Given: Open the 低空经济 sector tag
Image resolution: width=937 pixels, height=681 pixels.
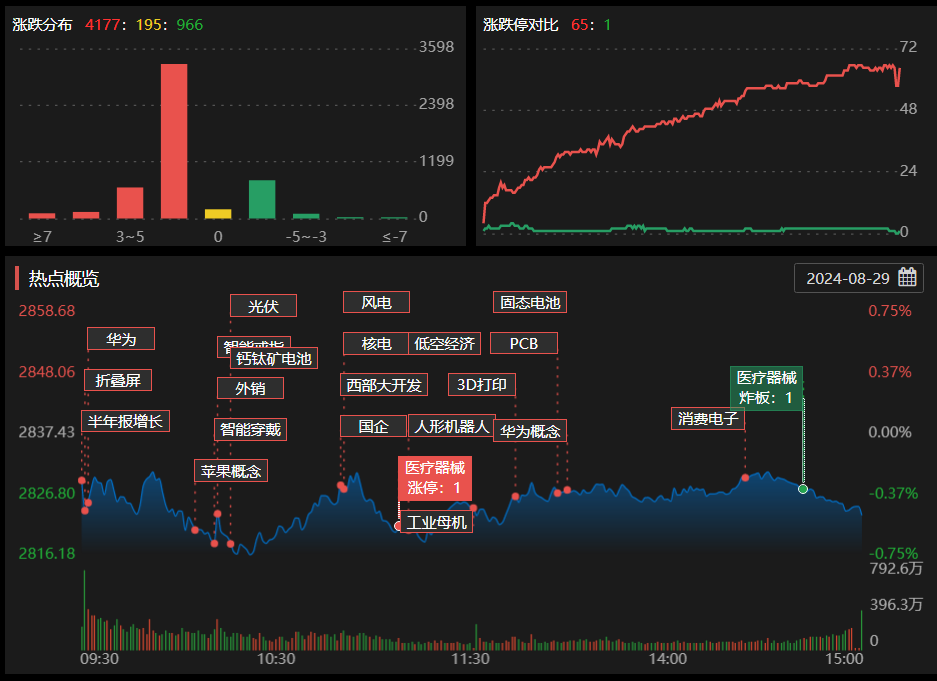Looking at the screenshot, I should pos(445,343).
